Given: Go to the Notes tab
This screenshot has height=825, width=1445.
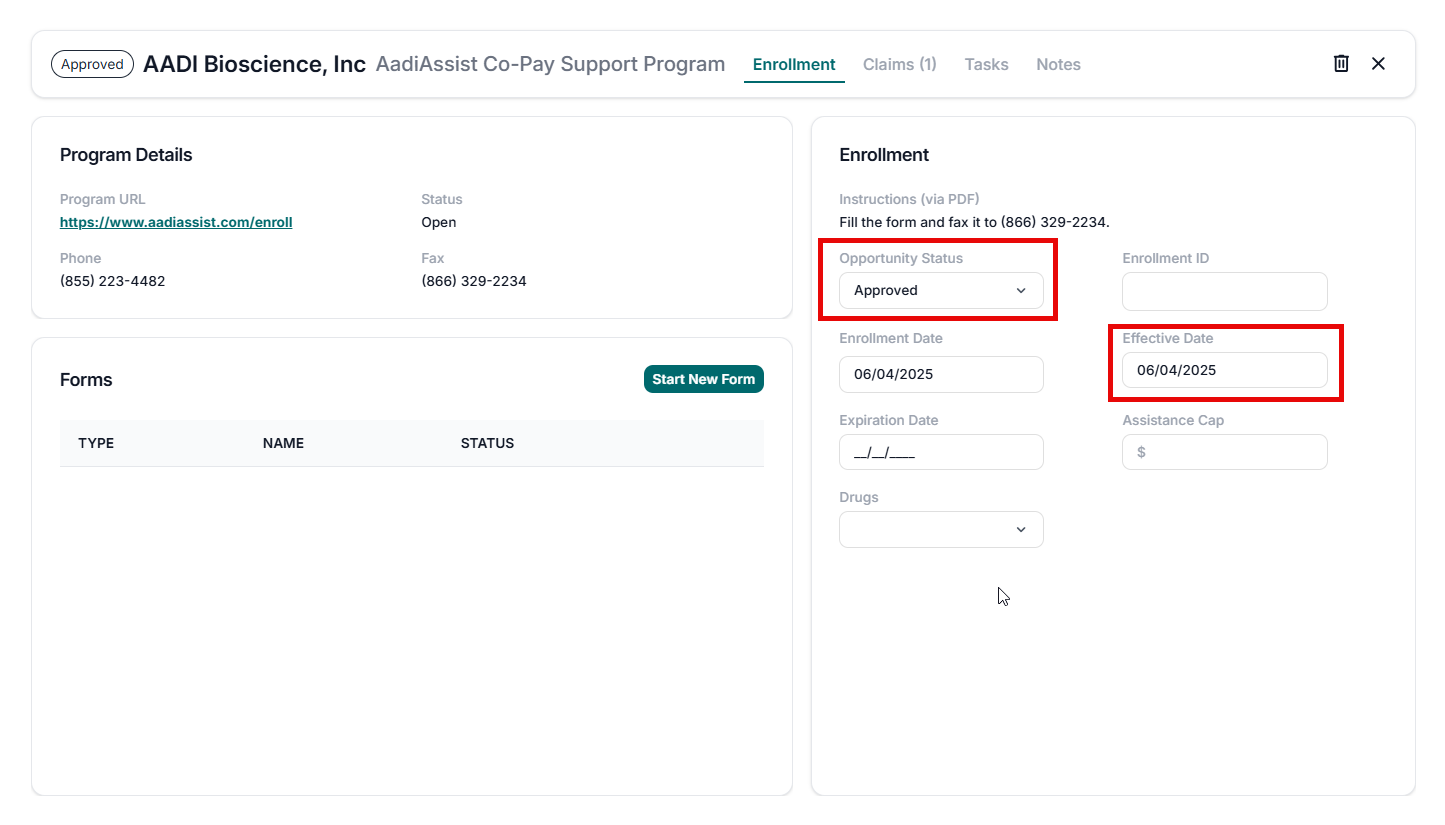Looking at the screenshot, I should tap(1058, 64).
